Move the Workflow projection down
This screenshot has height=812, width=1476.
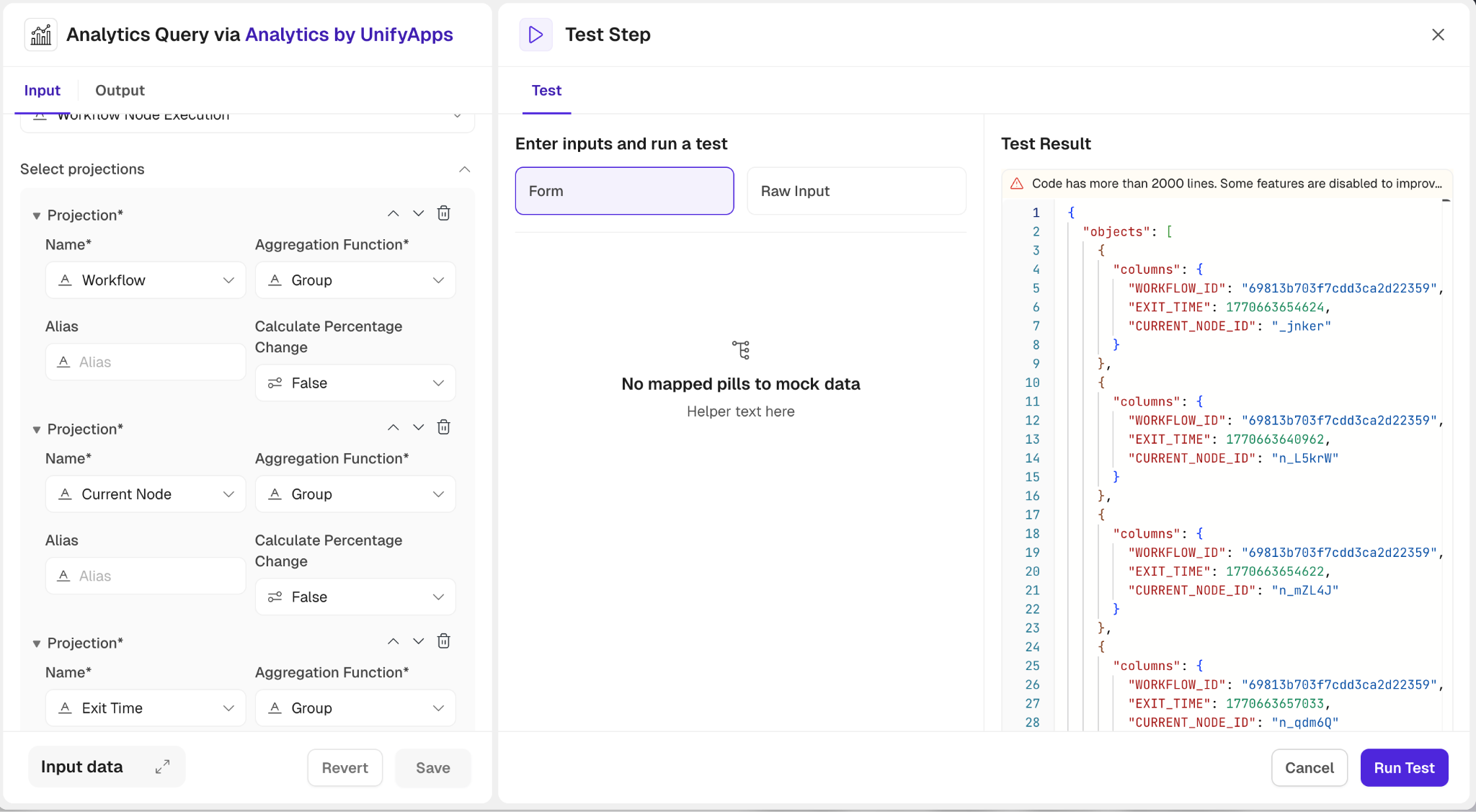(x=418, y=213)
